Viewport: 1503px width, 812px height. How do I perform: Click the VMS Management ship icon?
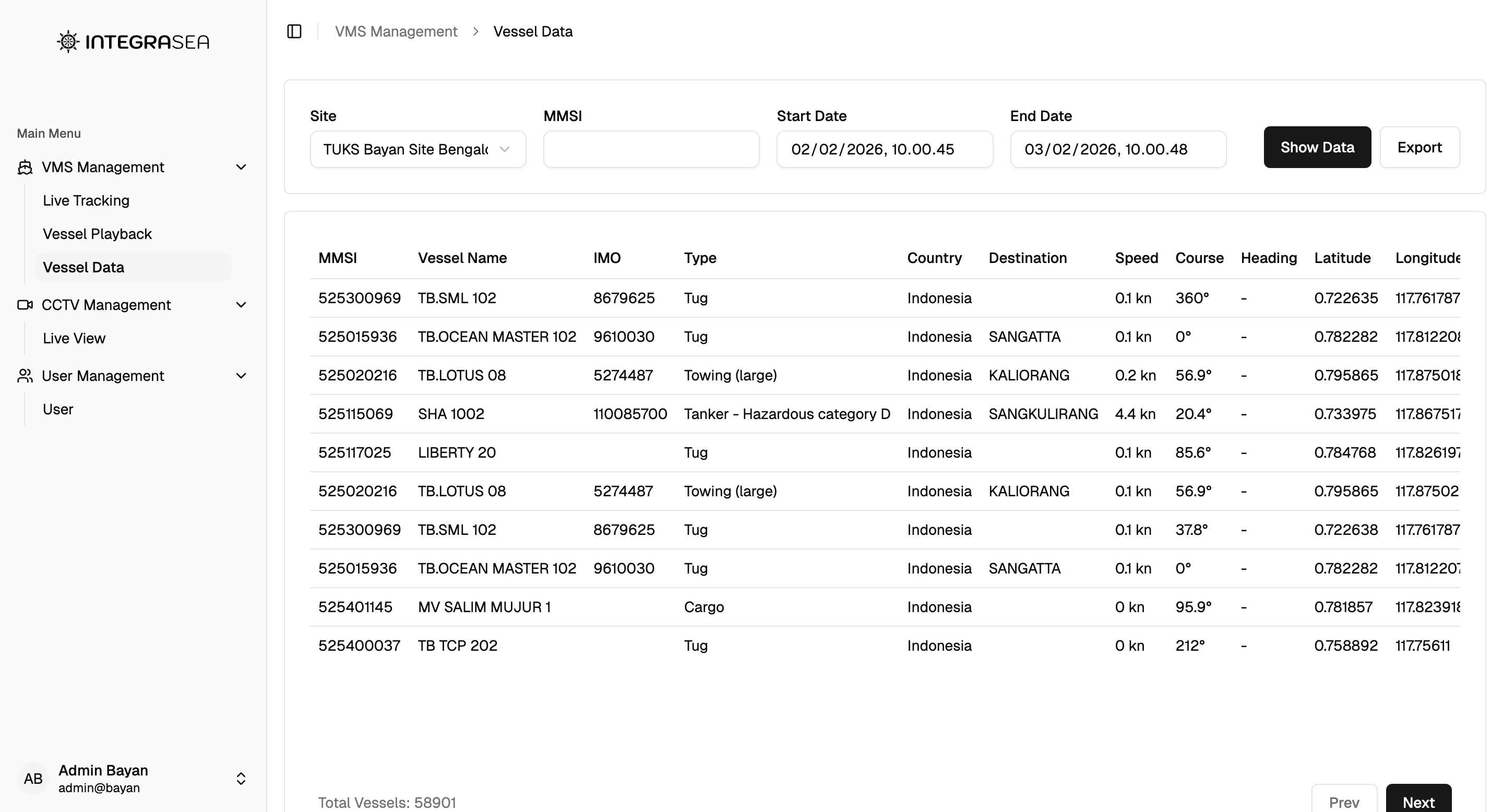[25, 168]
